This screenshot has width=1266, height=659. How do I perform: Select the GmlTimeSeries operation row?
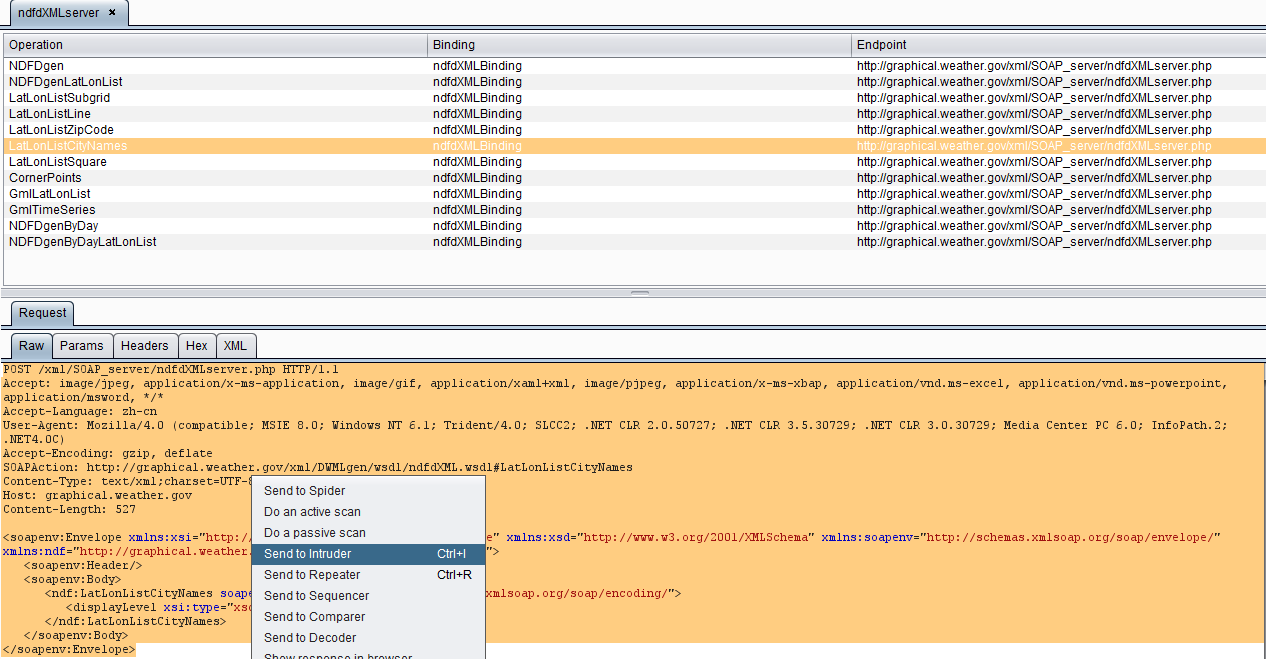click(52, 210)
